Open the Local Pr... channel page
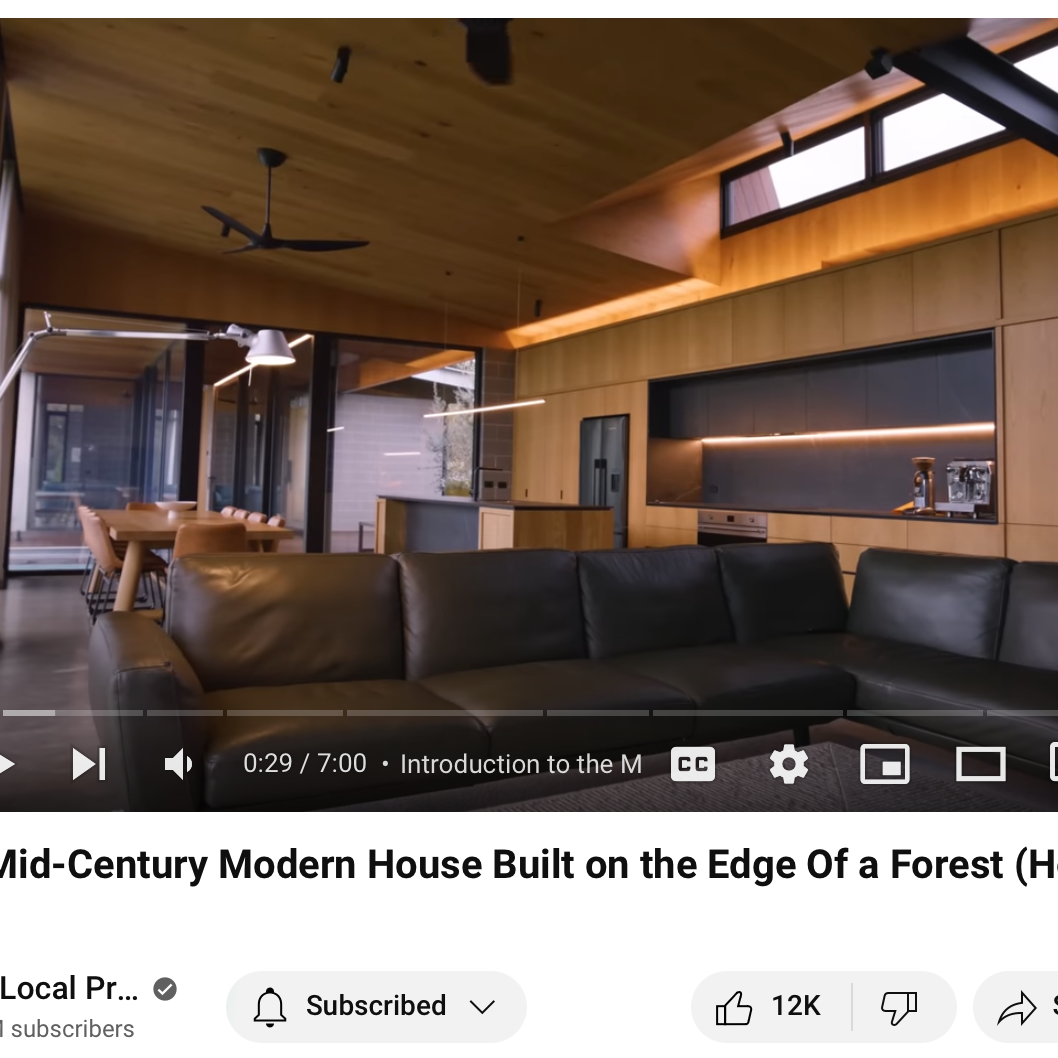The height and width of the screenshot is (1058, 1058). point(69,989)
